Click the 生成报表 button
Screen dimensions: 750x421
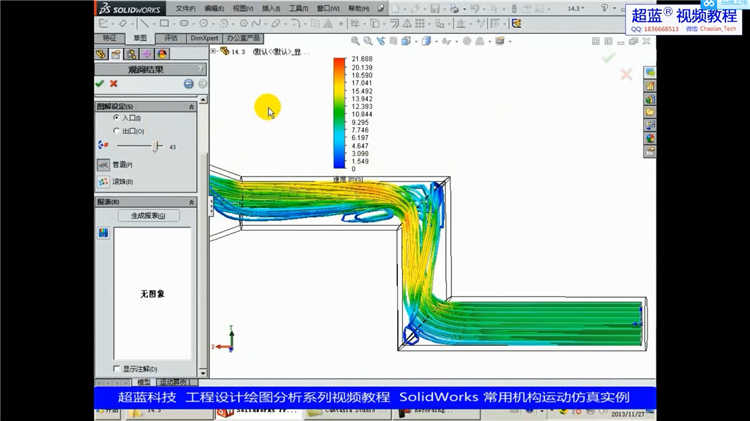click(x=148, y=216)
